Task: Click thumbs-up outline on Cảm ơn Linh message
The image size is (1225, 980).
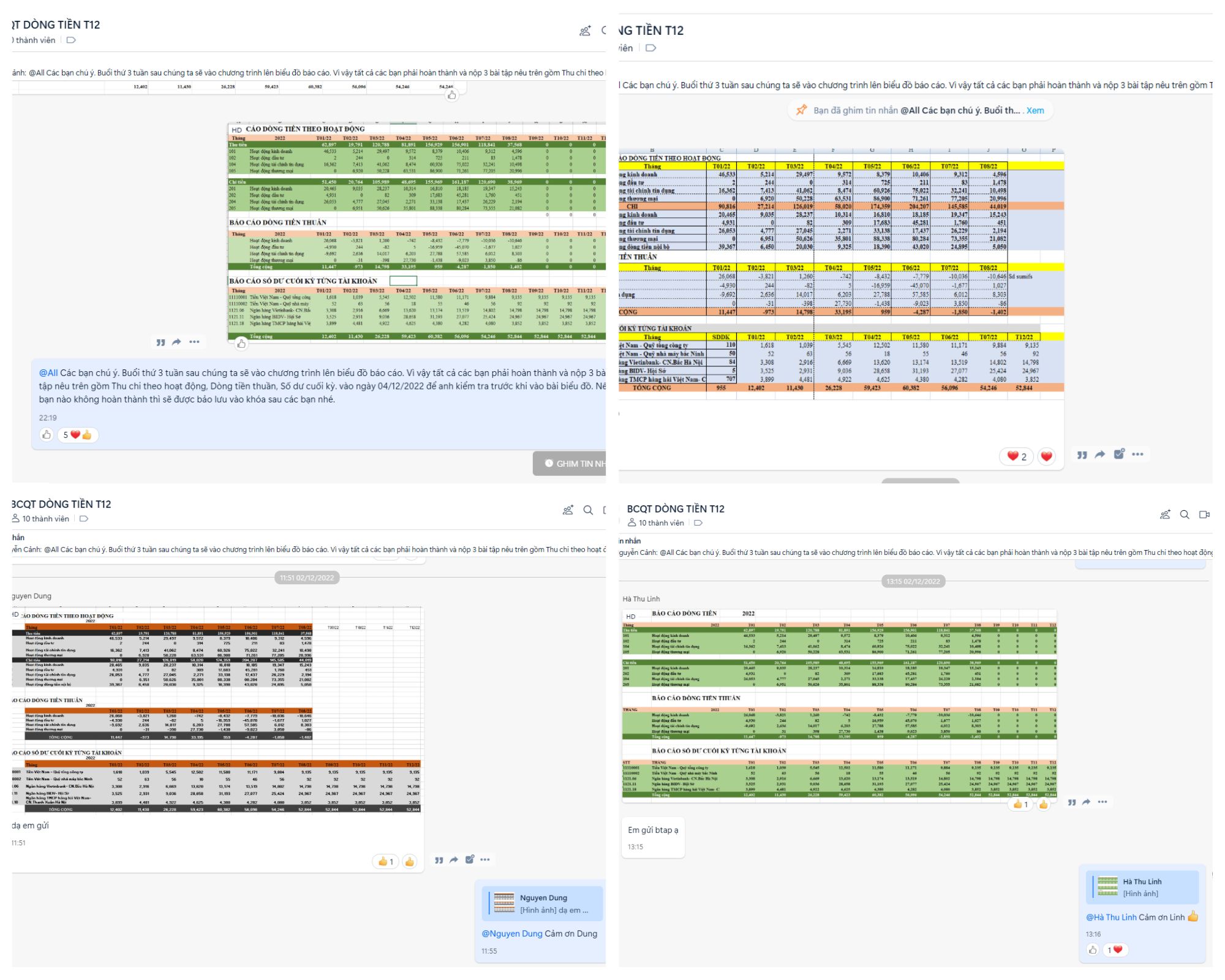Action: click(x=1093, y=950)
